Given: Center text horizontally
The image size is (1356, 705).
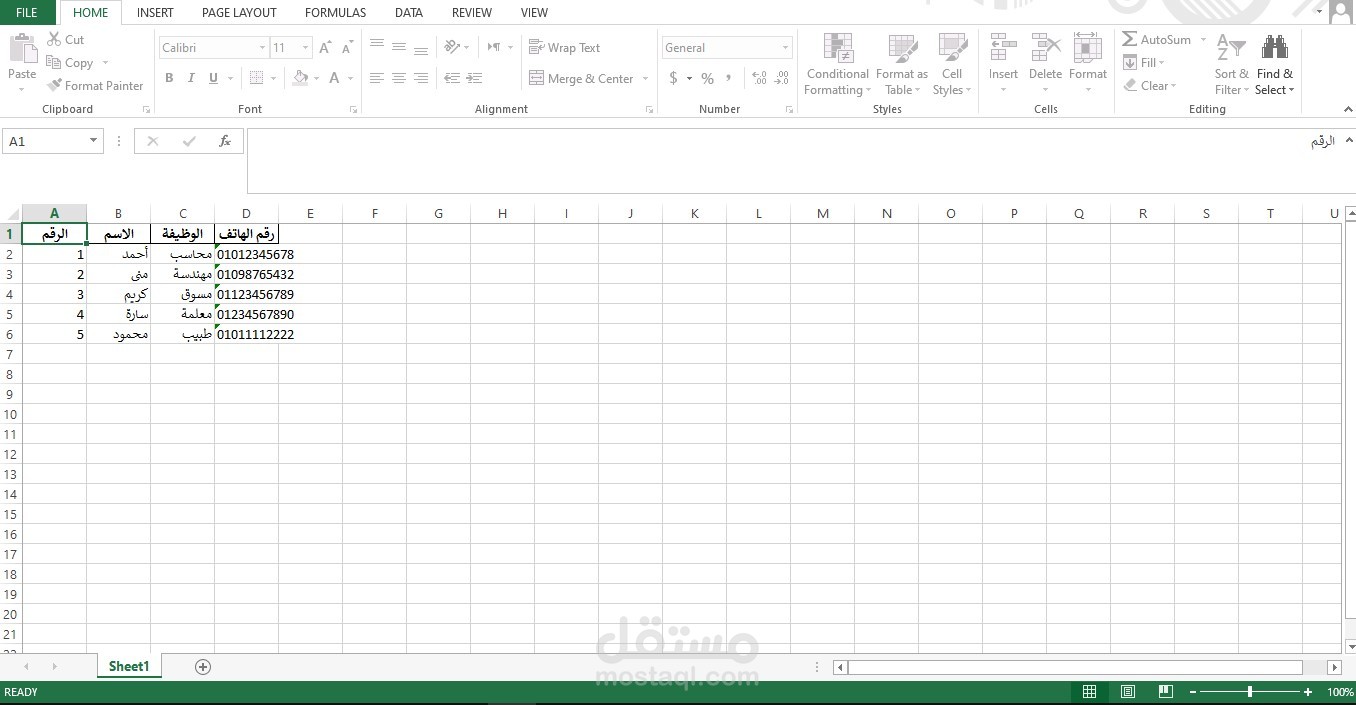Looking at the screenshot, I should coord(399,78).
